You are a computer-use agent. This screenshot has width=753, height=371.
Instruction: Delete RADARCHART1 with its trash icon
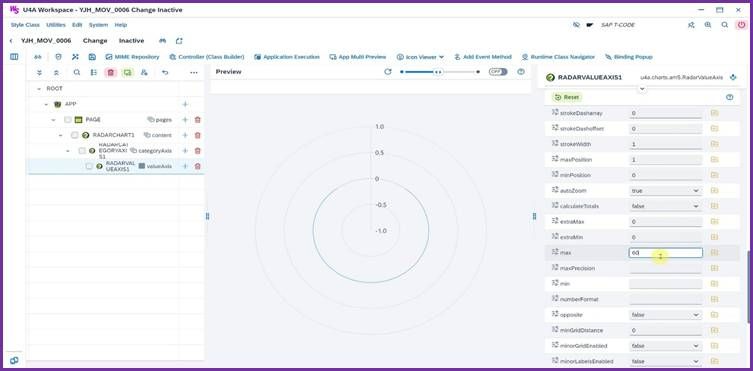point(197,135)
